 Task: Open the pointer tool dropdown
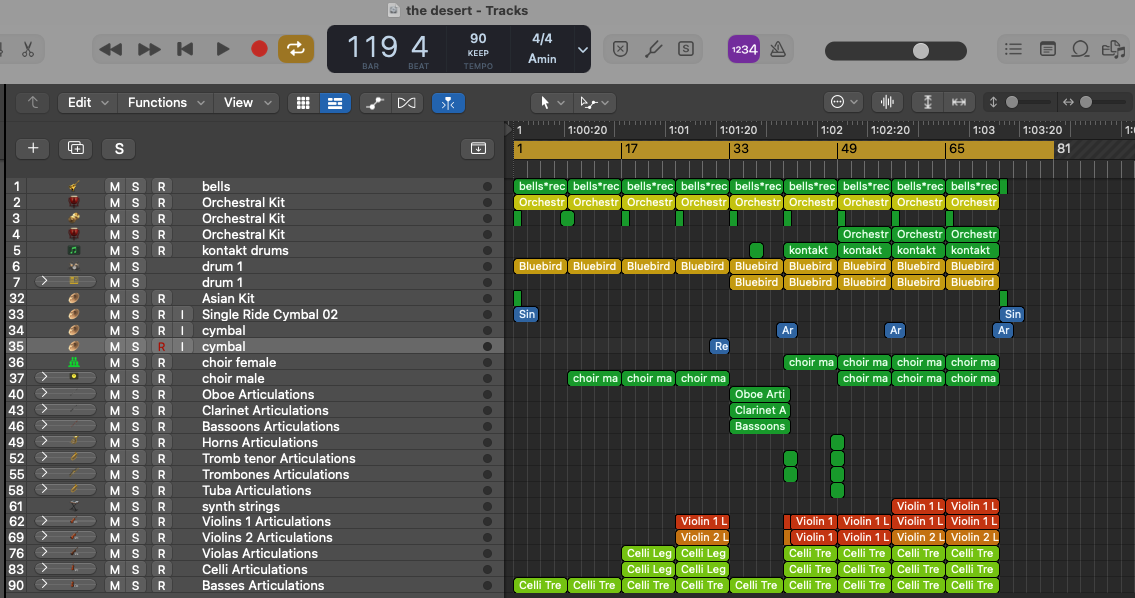(x=552, y=102)
